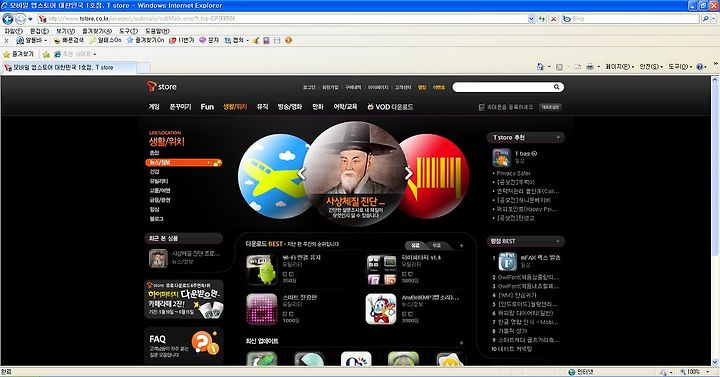Open the 도구(T) menu

[x=129, y=31]
